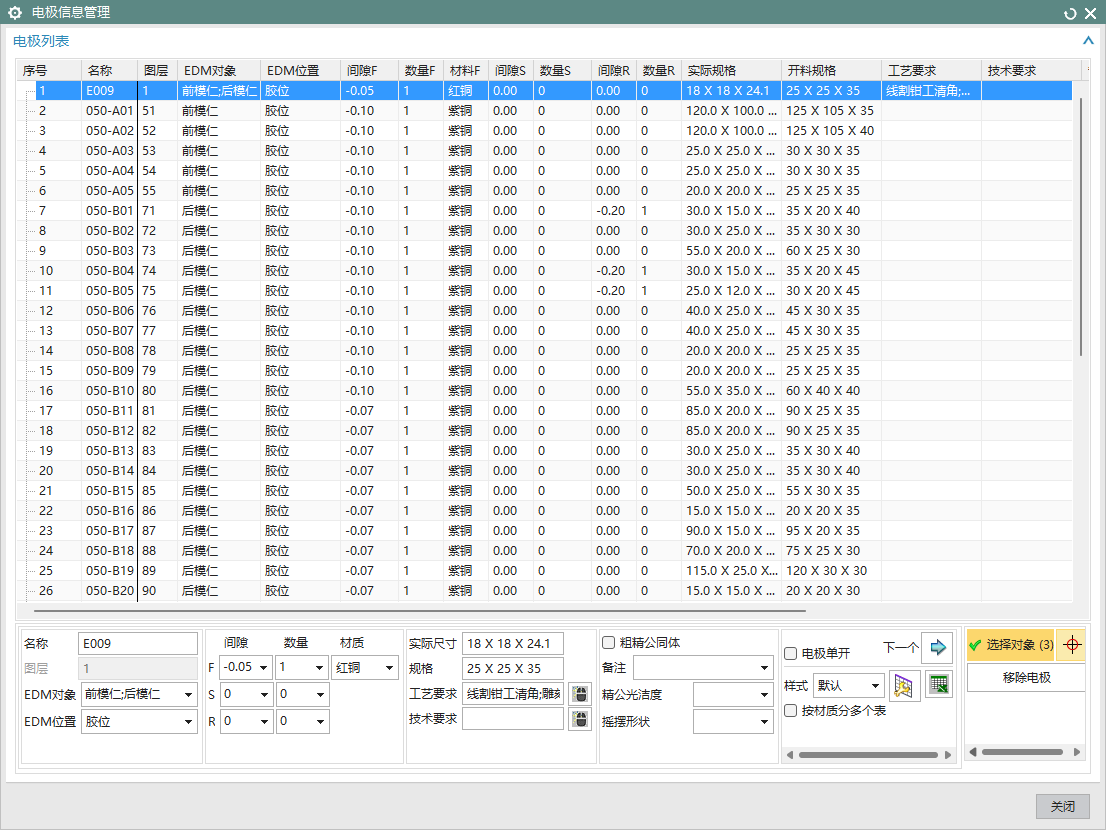This screenshot has height=830, width=1106.
Task: Click the 规格 input field
Action: [513, 669]
